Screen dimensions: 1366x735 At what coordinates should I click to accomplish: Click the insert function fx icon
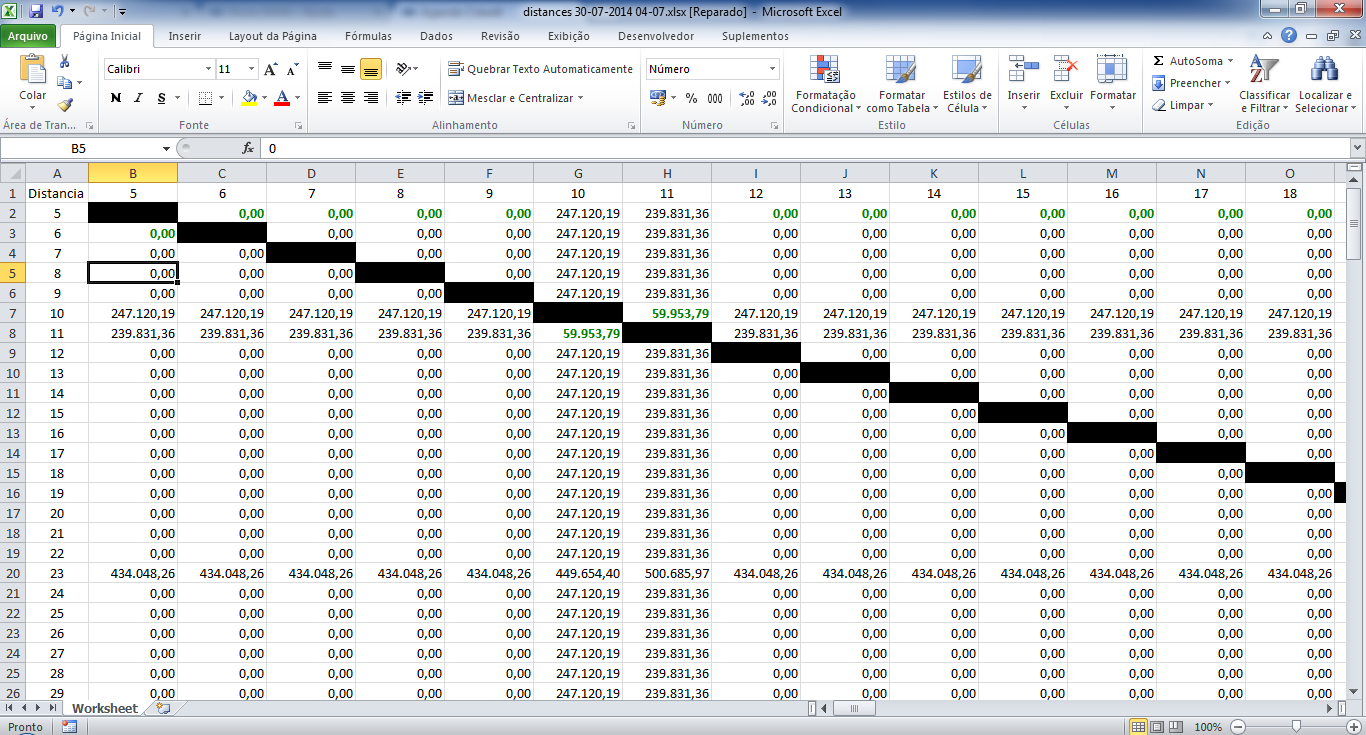click(248, 148)
